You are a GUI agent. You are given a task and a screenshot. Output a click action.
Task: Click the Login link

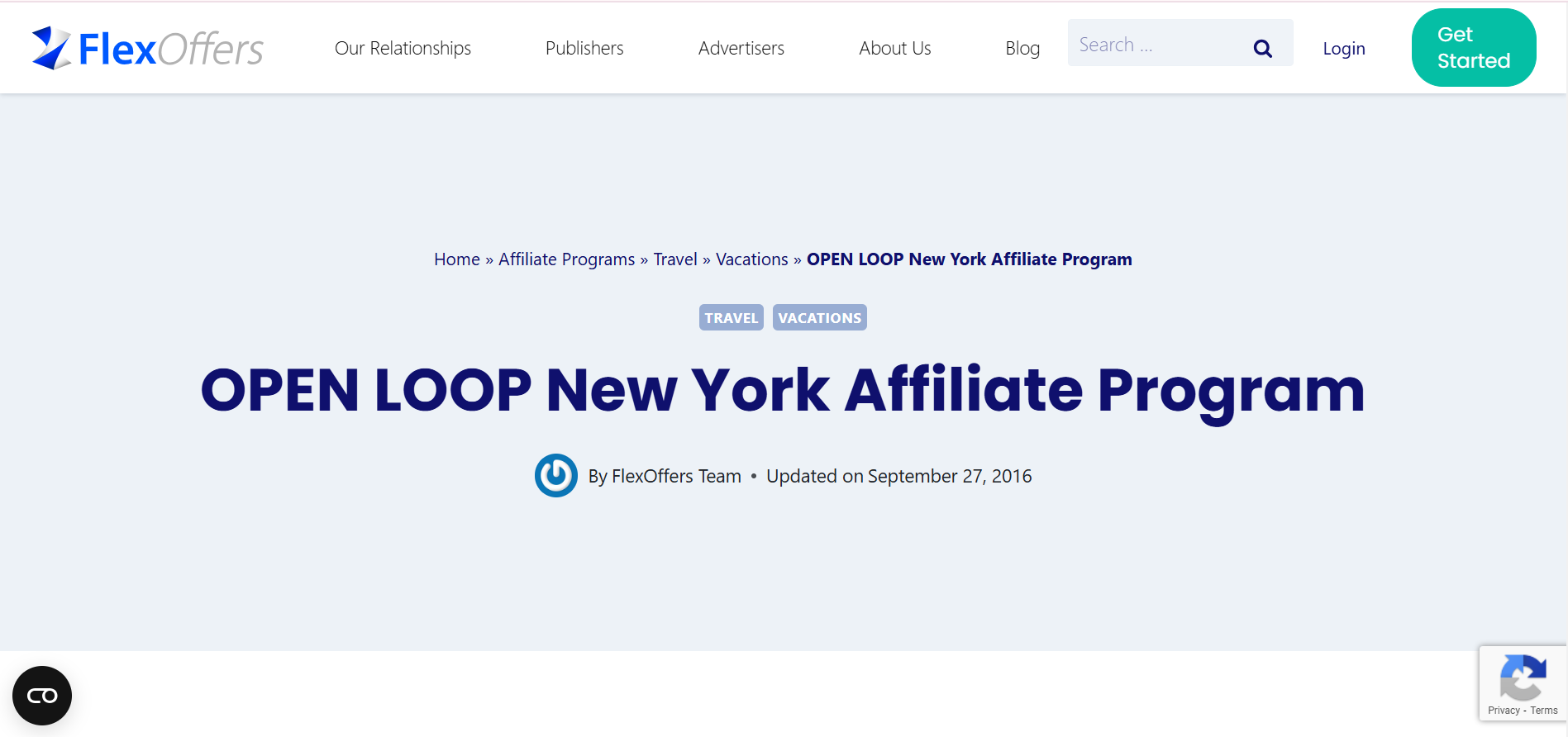click(x=1344, y=48)
